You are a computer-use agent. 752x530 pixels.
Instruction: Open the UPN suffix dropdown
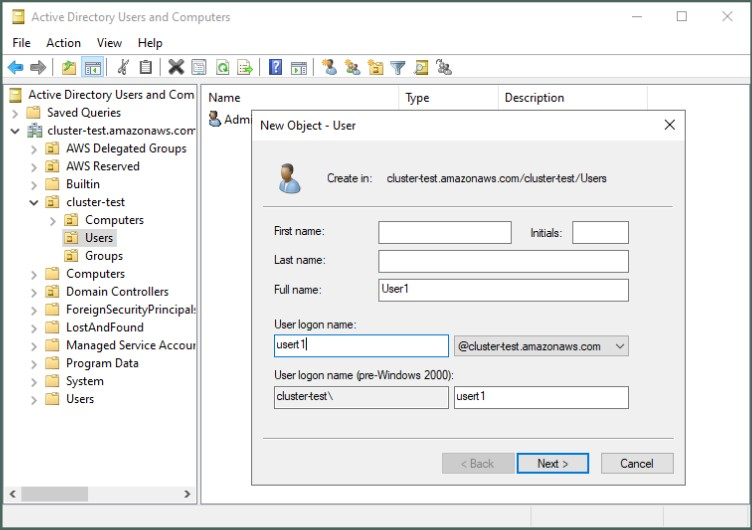pyautogui.click(x=541, y=346)
